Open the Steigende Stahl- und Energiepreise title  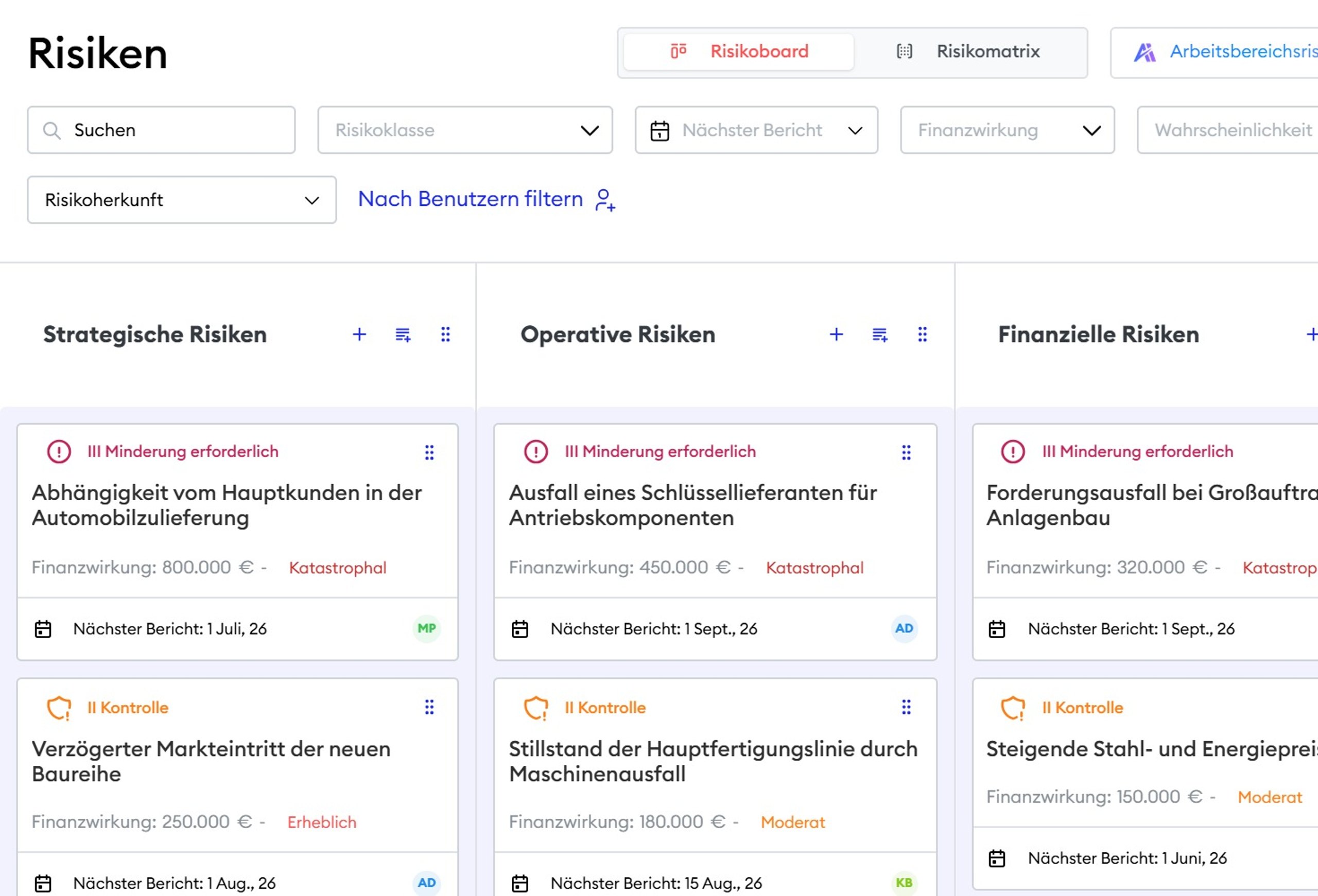click(1152, 749)
